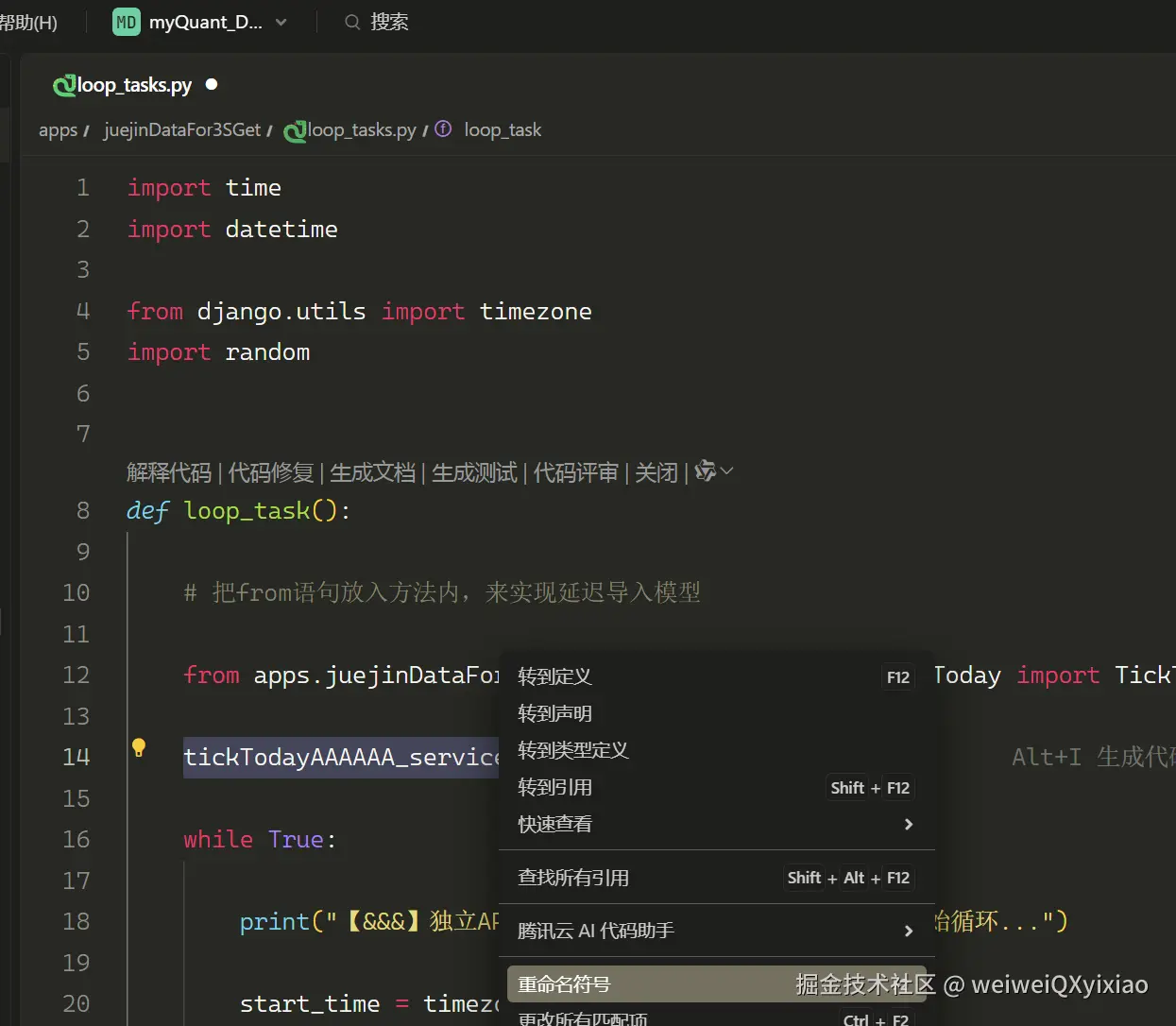This screenshot has width=1176, height=1026.
Task: Open the 帮助(H) menu
Action: click(x=28, y=23)
